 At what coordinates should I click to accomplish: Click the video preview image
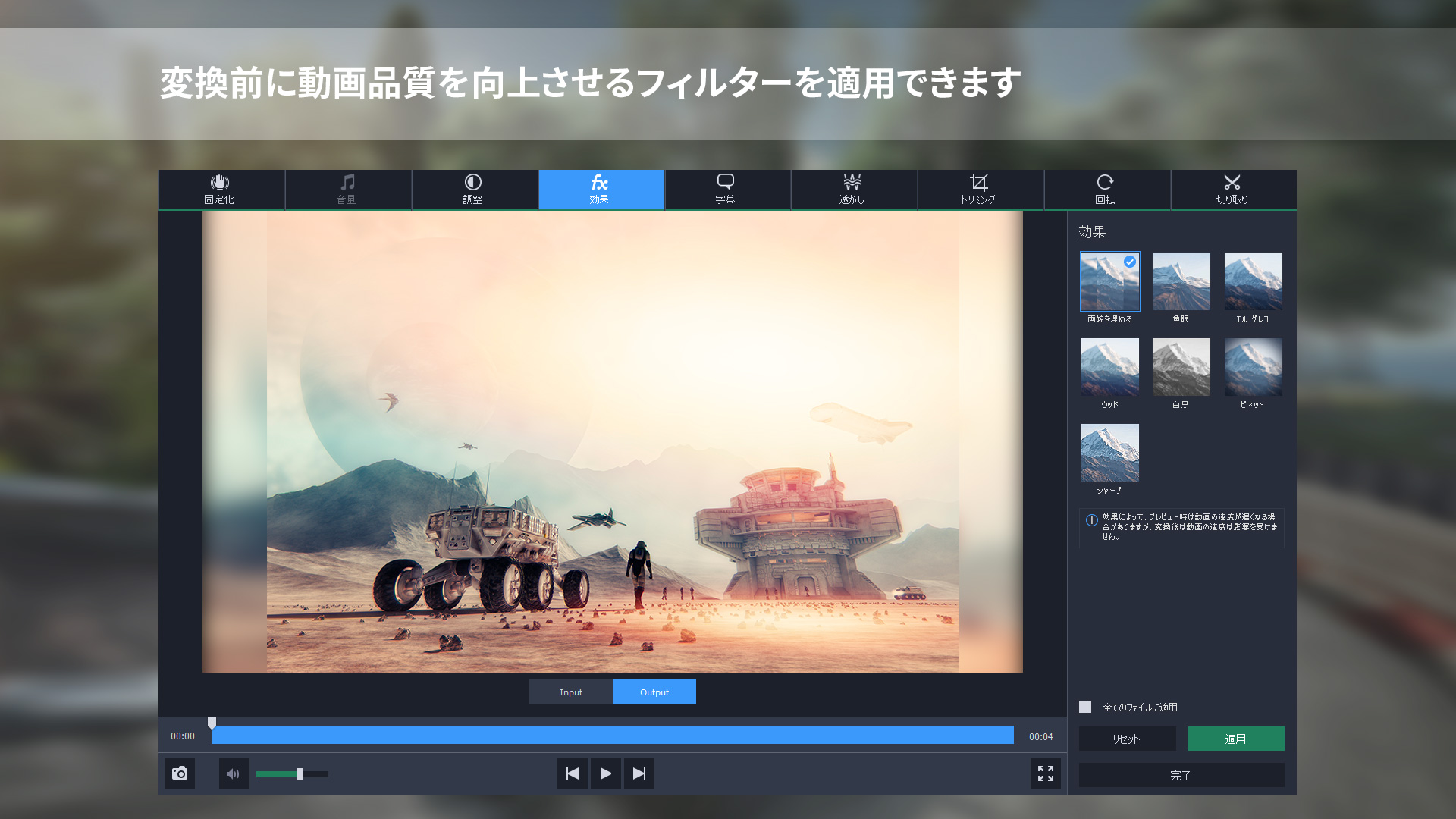613,441
